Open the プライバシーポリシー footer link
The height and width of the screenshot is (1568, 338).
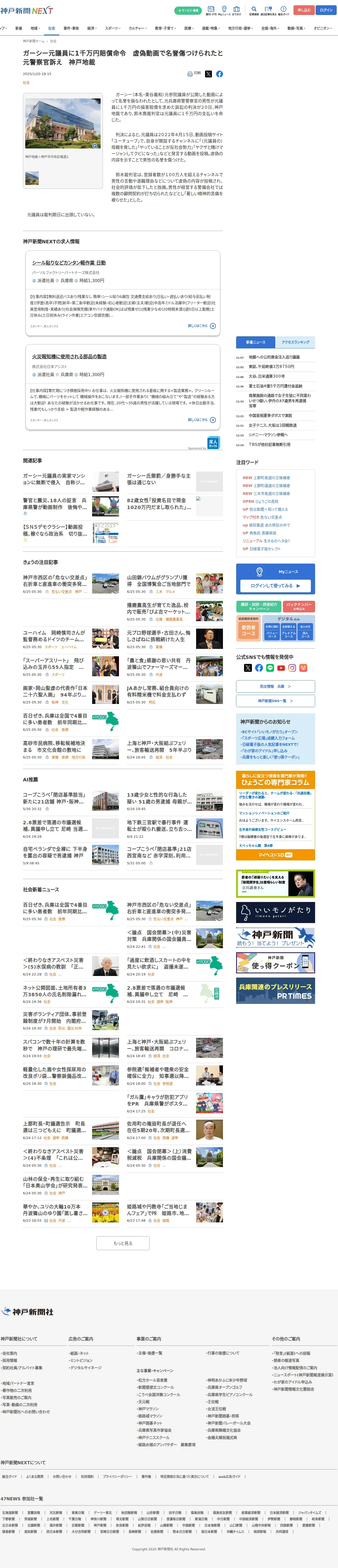[x=117, y=1477]
